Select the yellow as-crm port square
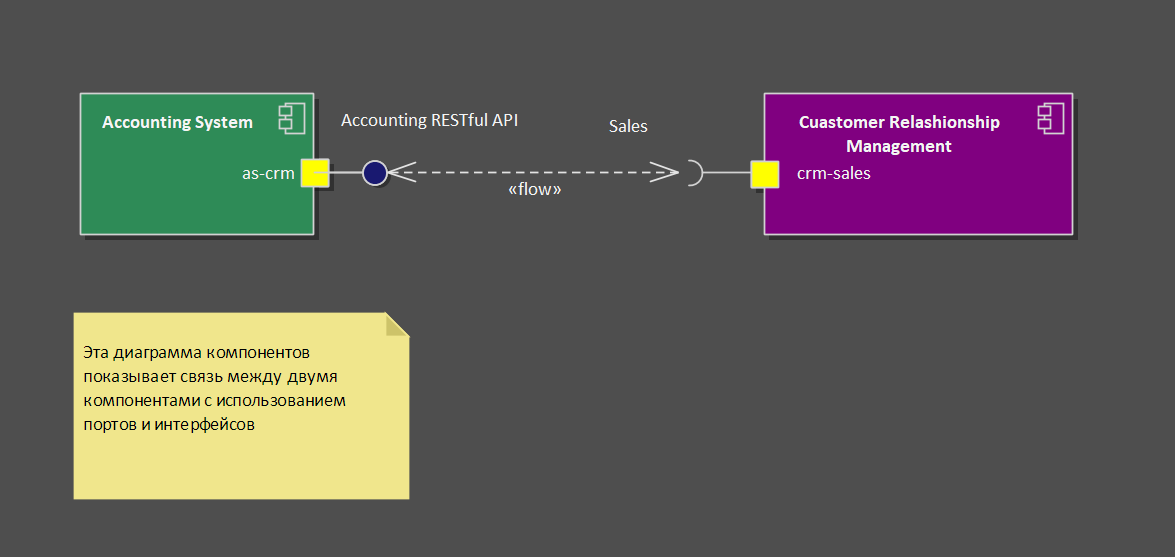 [x=315, y=173]
